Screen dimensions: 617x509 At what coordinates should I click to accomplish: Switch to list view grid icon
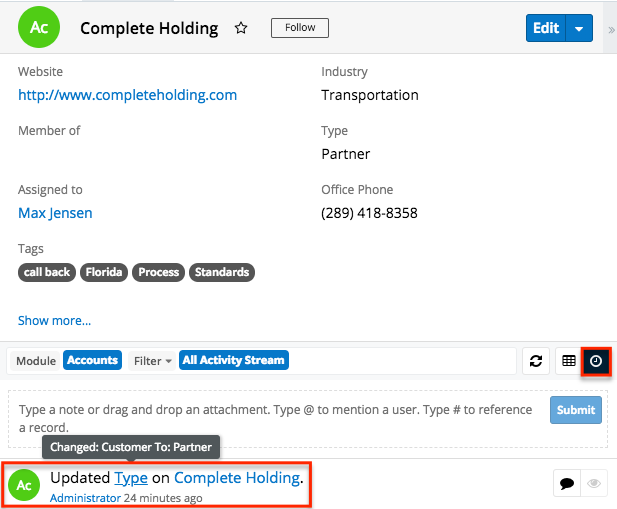[x=569, y=361]
